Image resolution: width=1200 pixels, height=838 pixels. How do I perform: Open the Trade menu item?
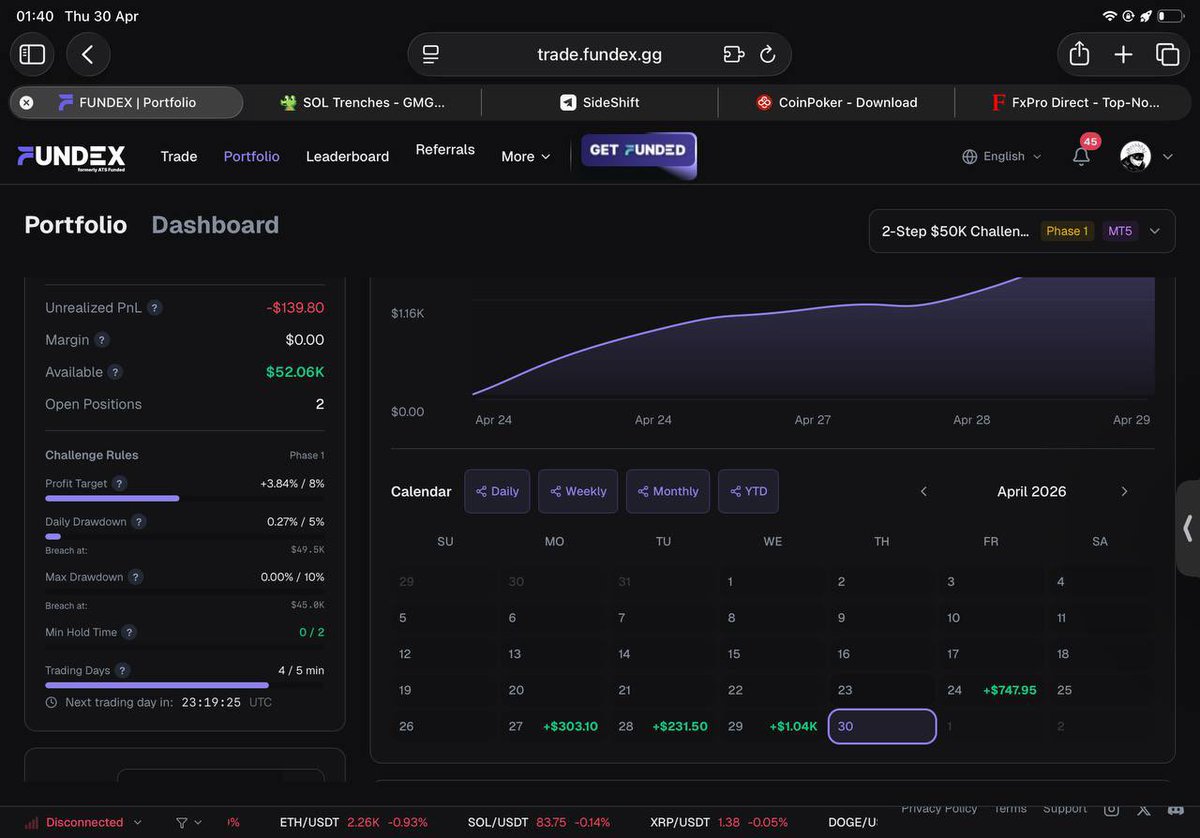click(x=179, y=156)
